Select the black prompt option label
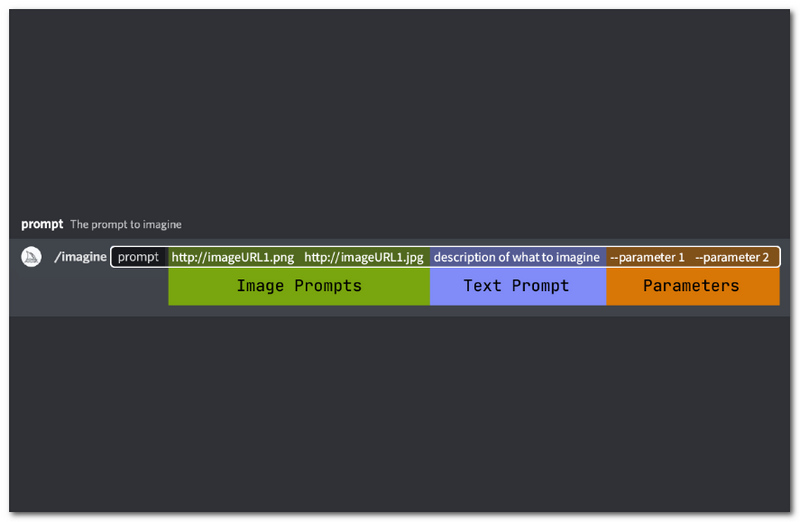This screenshot has height=522, width=800. pyautogui.click(x=138, y=257)
